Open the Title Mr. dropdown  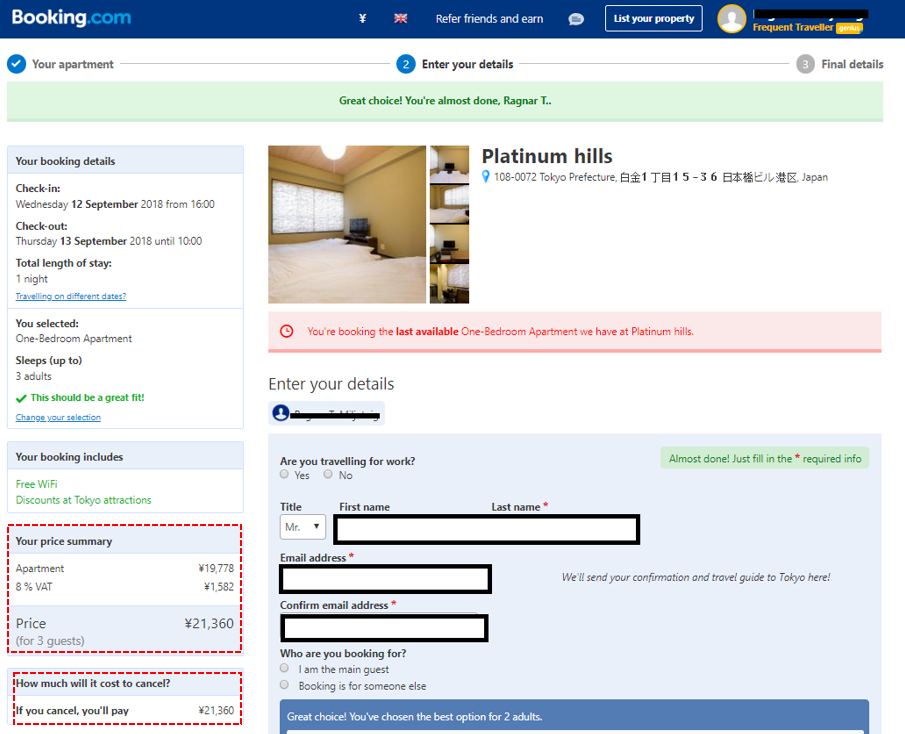click(x=302, y=527)
